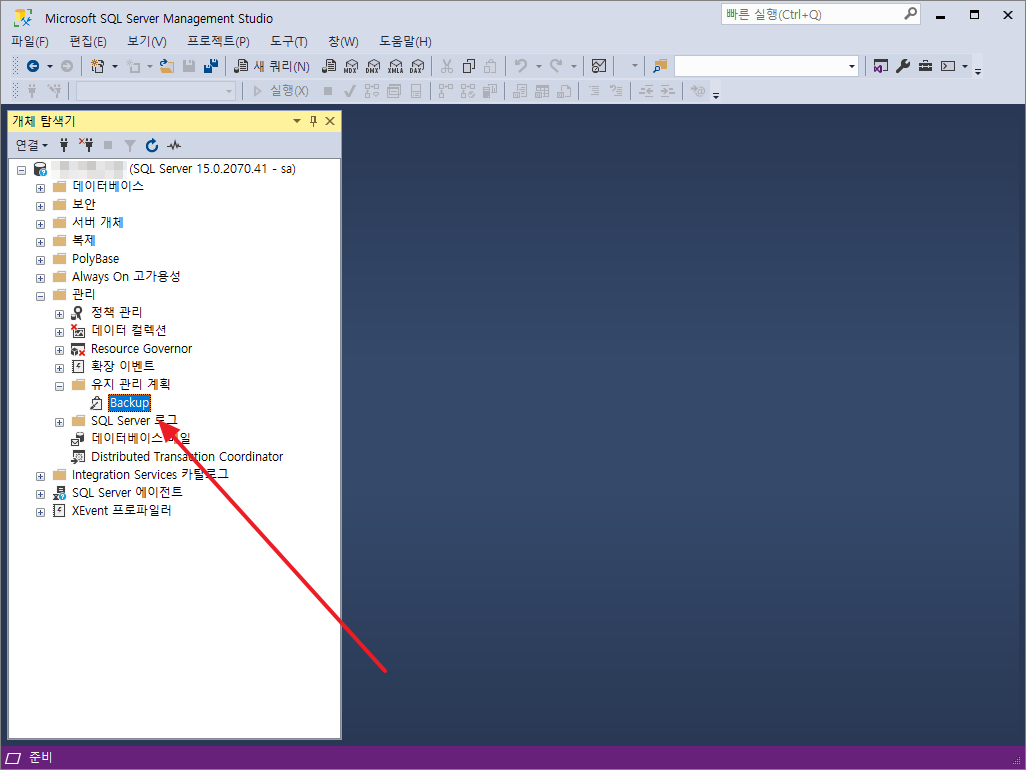
Task: Expand the PolyBase folder
Action: [x=41, y=260]
